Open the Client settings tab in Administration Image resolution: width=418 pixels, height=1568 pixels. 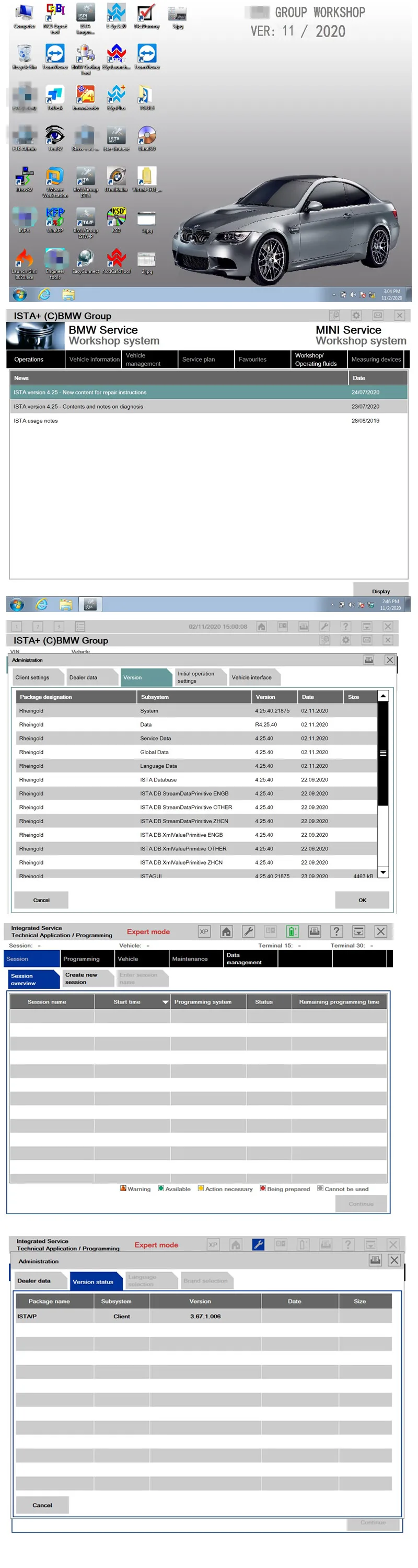pyautogui.click(x=37, y=677)
